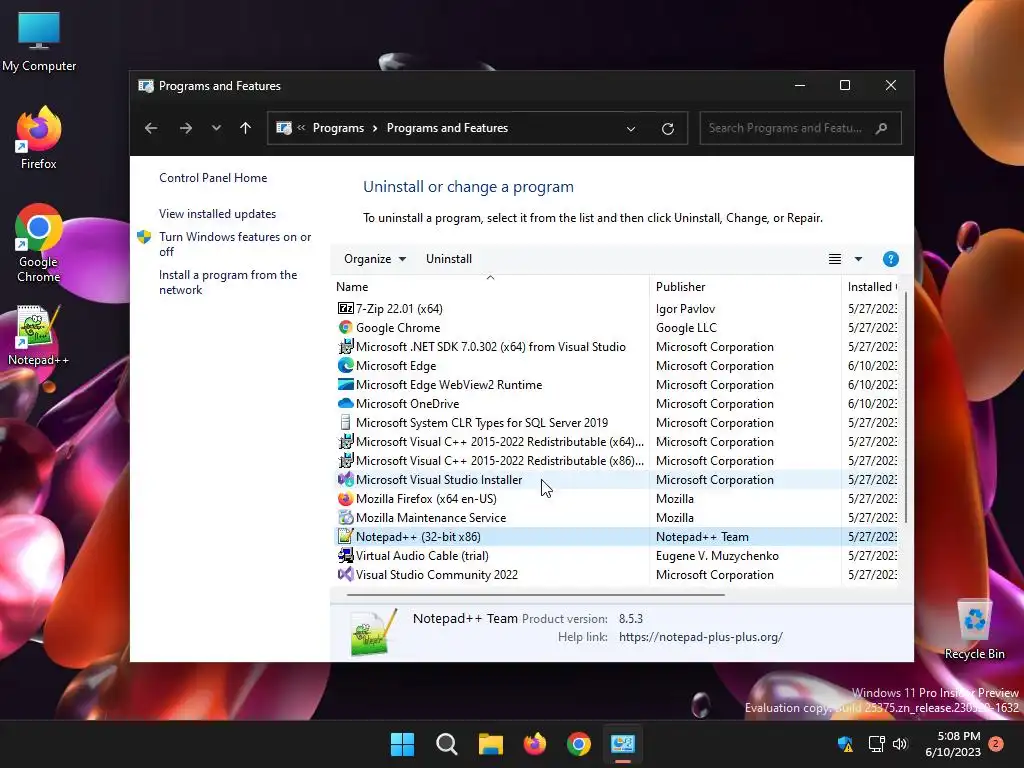This screenshot has width=1024, height=768.
Task: Go up one folder level
Action: pyautogui.click(x=246, y=128)
